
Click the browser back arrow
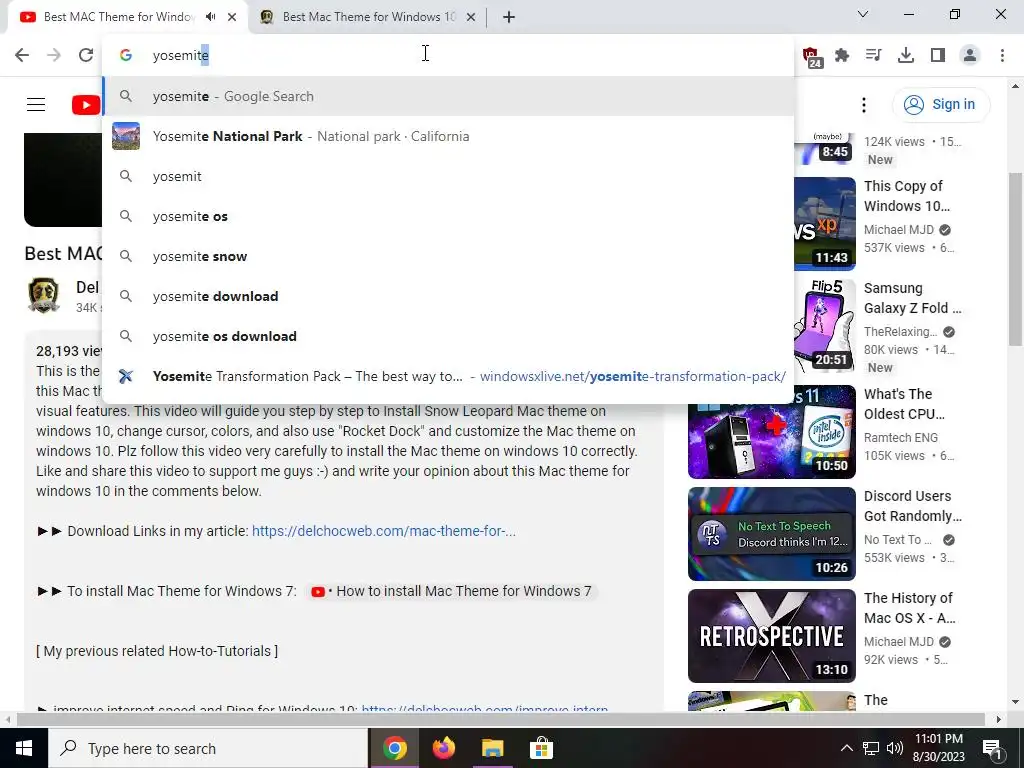pyautogui.click(x=22, y=55)
